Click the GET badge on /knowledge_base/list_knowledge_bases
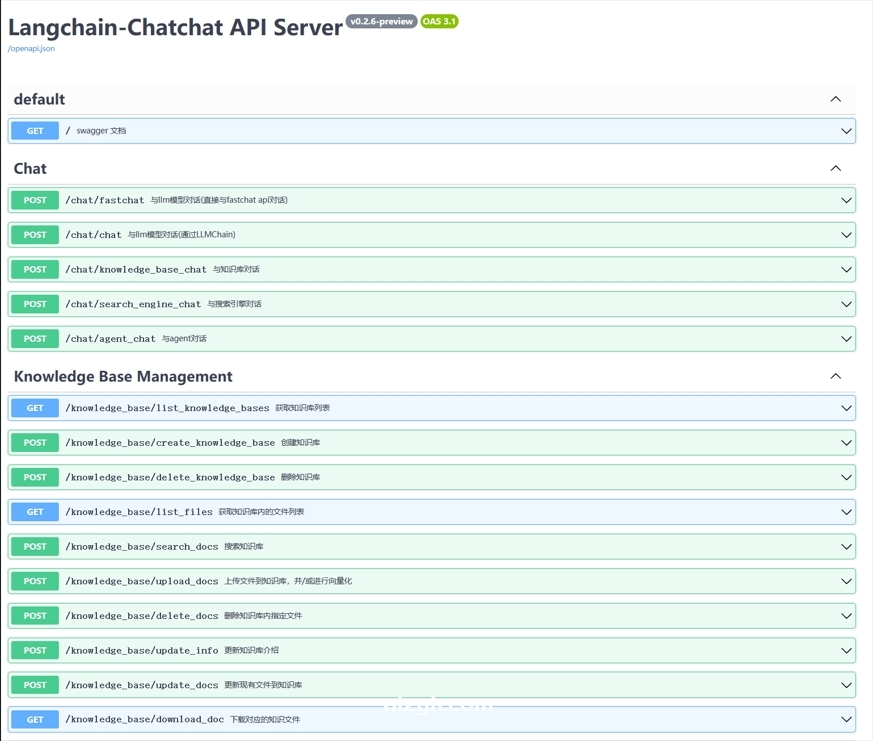 pyautogui.click(x=33, y=407)
